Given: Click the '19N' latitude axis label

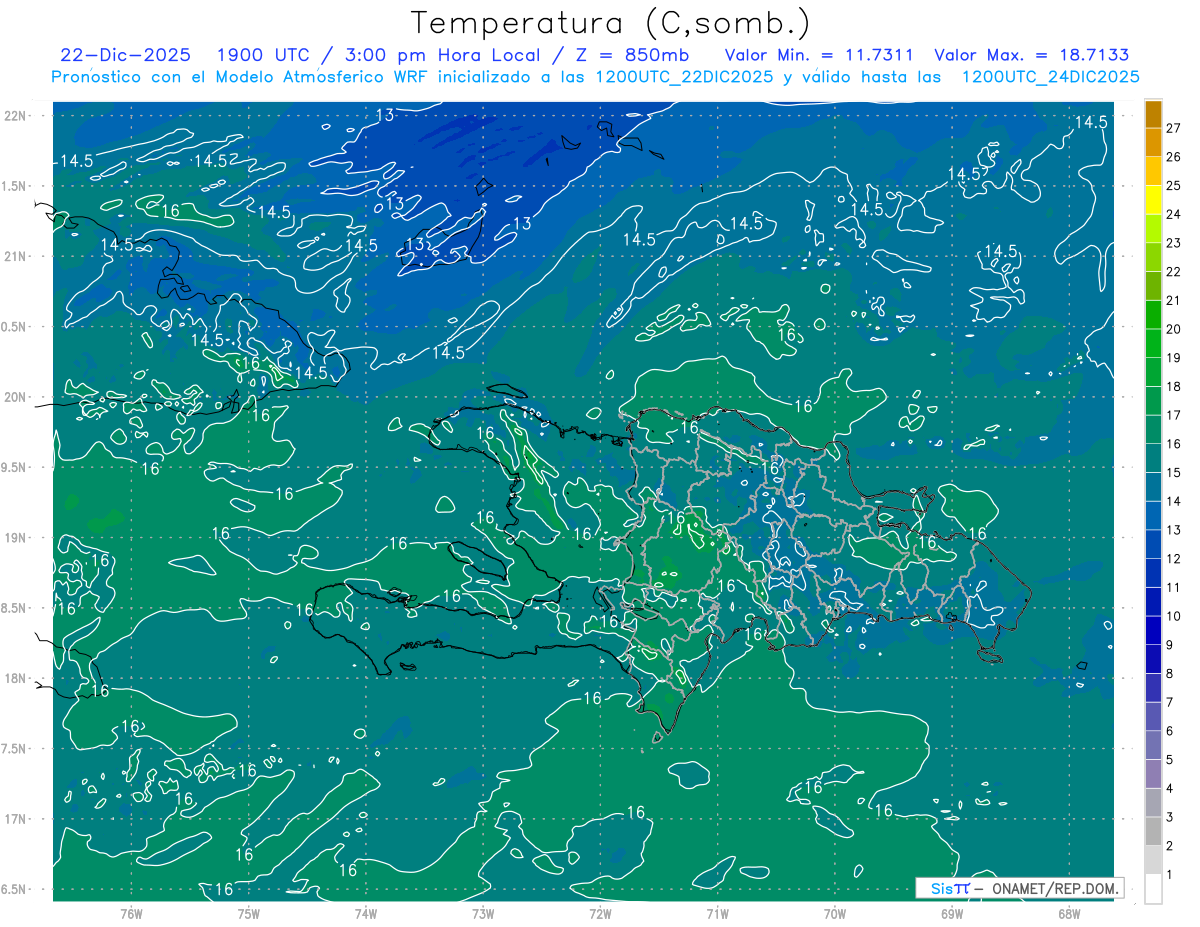Looking at the screenshot, I should pyautogui.click(x=16, y=538).
